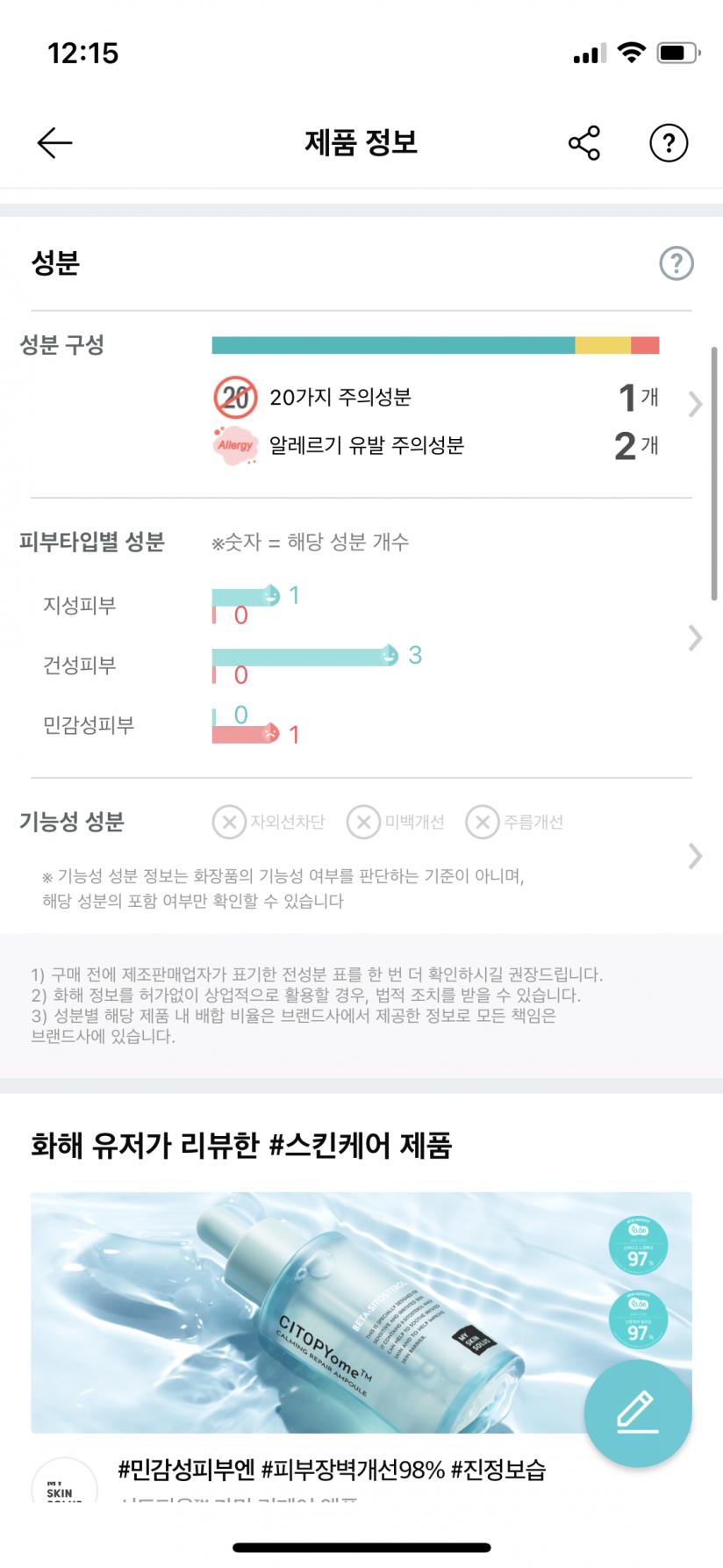Select the 건성피부 skin type row
Viewport: 723px width, 1568px height.
coord(80,665)
